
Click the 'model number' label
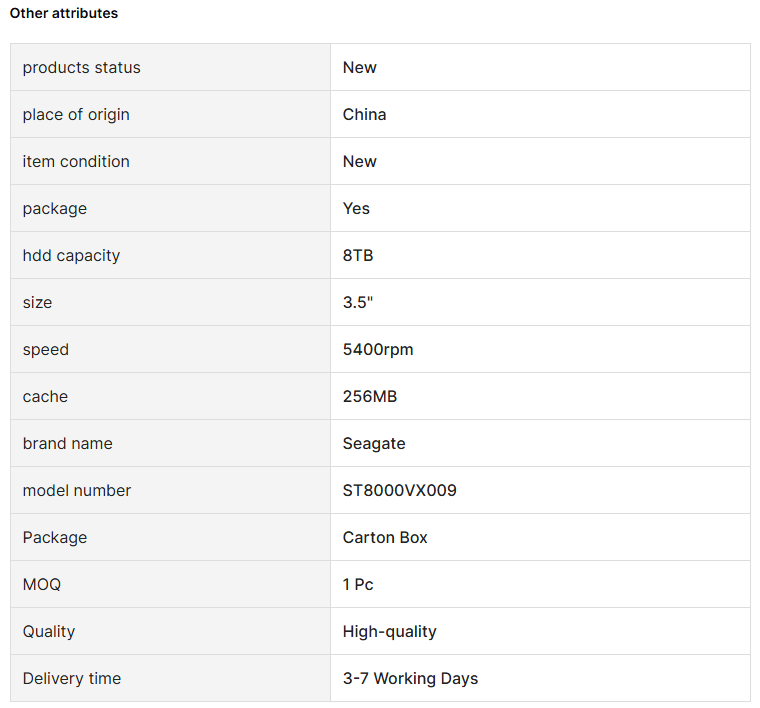77,491
